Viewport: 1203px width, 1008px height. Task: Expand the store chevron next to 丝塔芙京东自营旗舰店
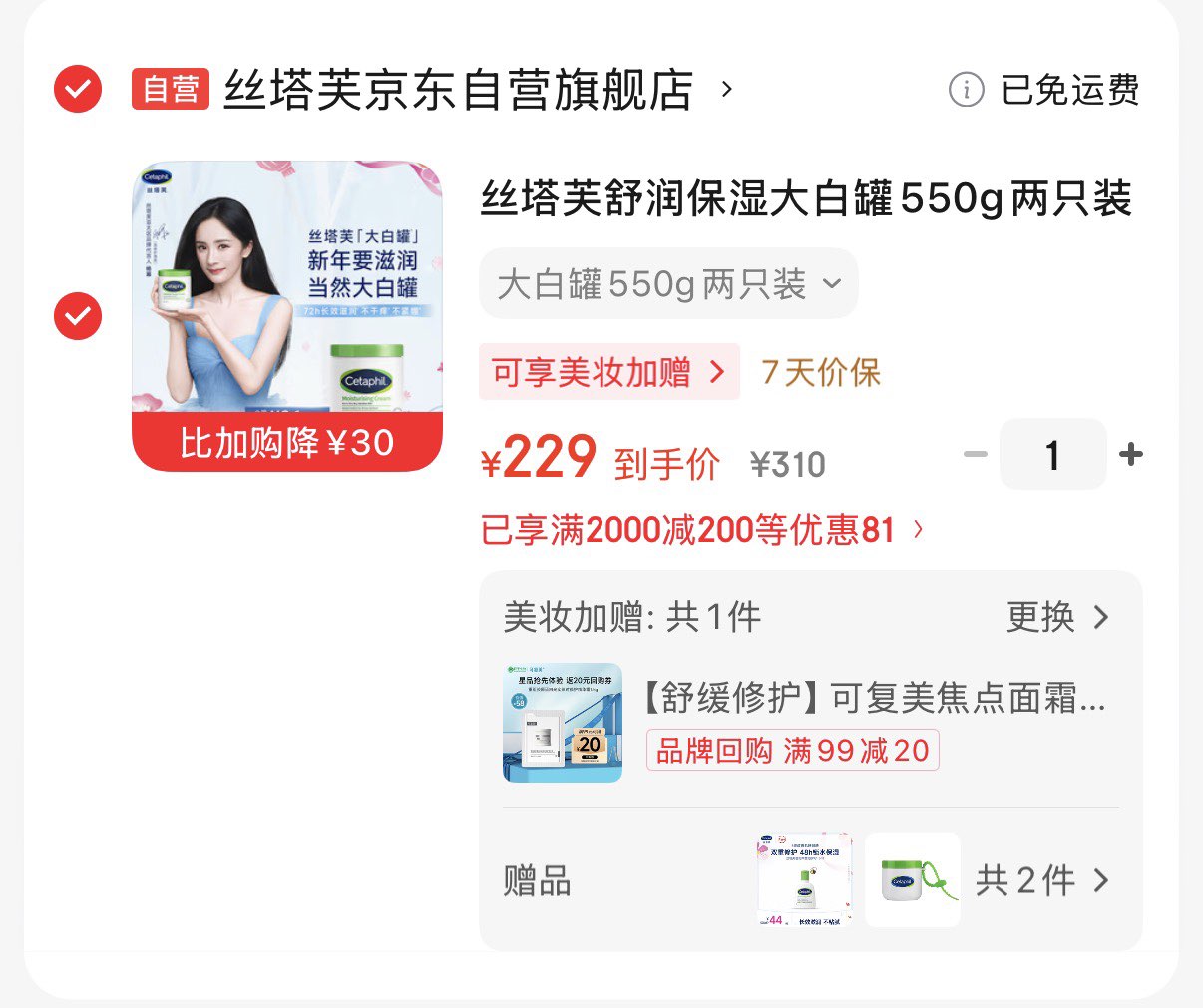pos(727,90)
